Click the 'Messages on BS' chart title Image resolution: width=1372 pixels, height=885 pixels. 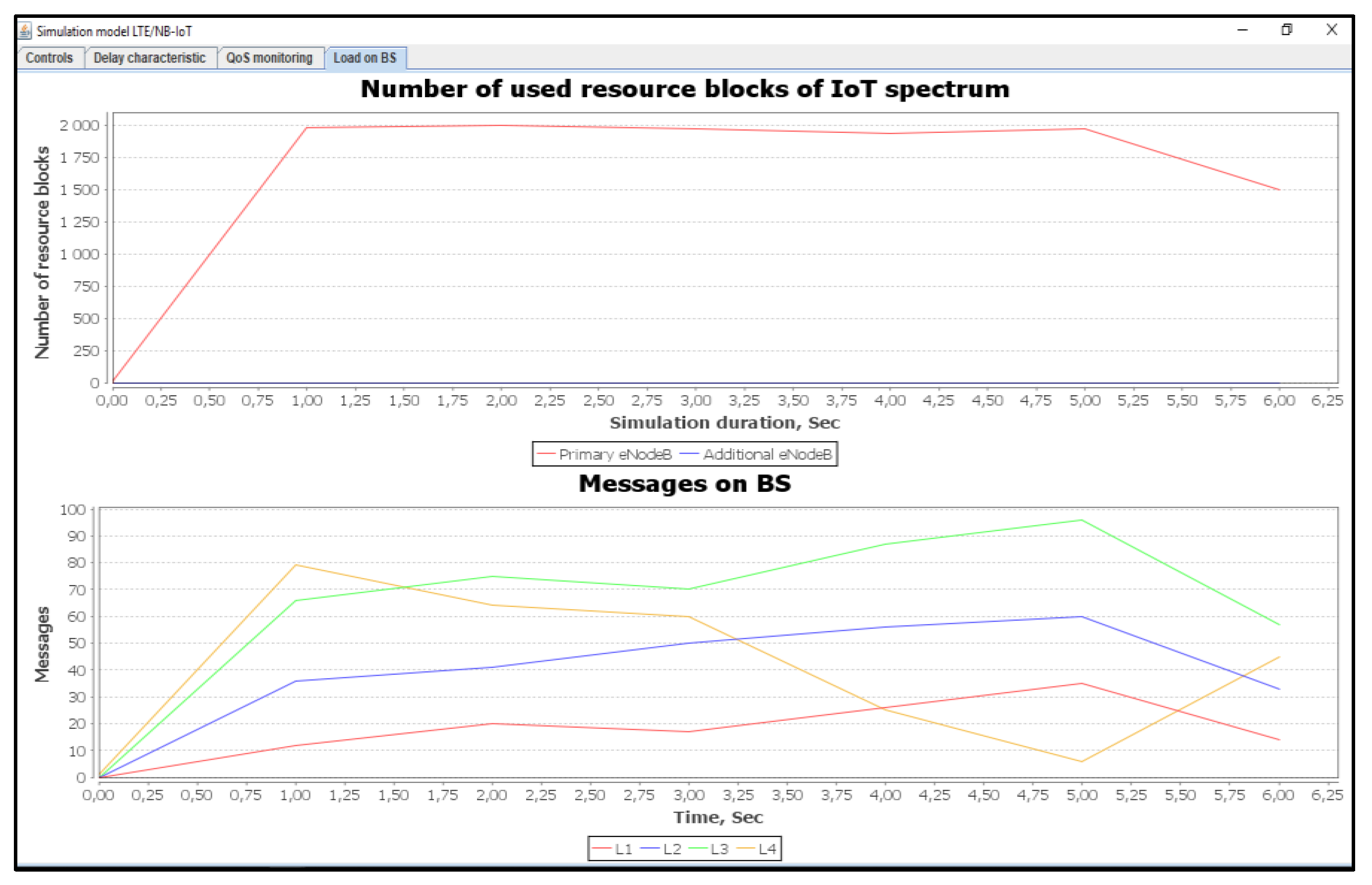[685, 484]
